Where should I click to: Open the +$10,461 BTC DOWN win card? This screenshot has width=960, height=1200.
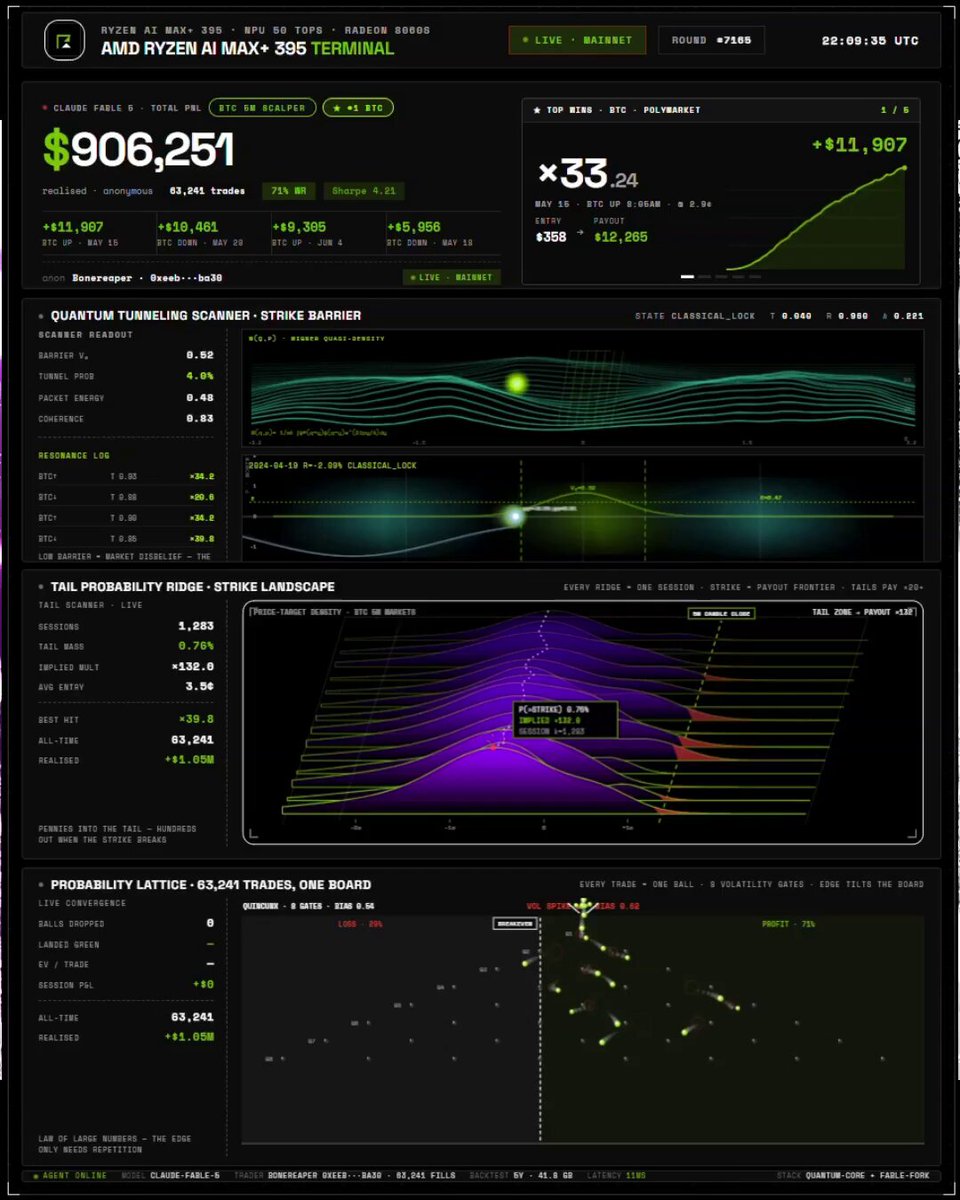pos(213,235)
